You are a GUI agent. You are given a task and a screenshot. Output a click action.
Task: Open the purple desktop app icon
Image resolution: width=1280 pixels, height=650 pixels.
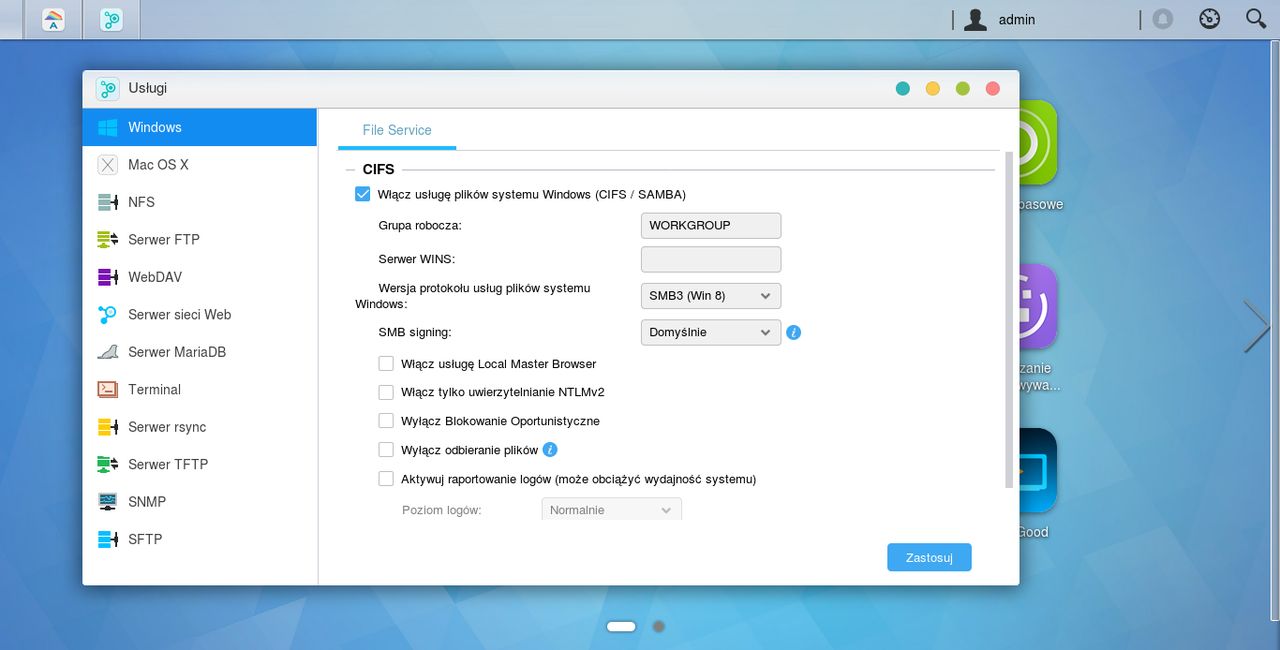(x=1038, y=305)
